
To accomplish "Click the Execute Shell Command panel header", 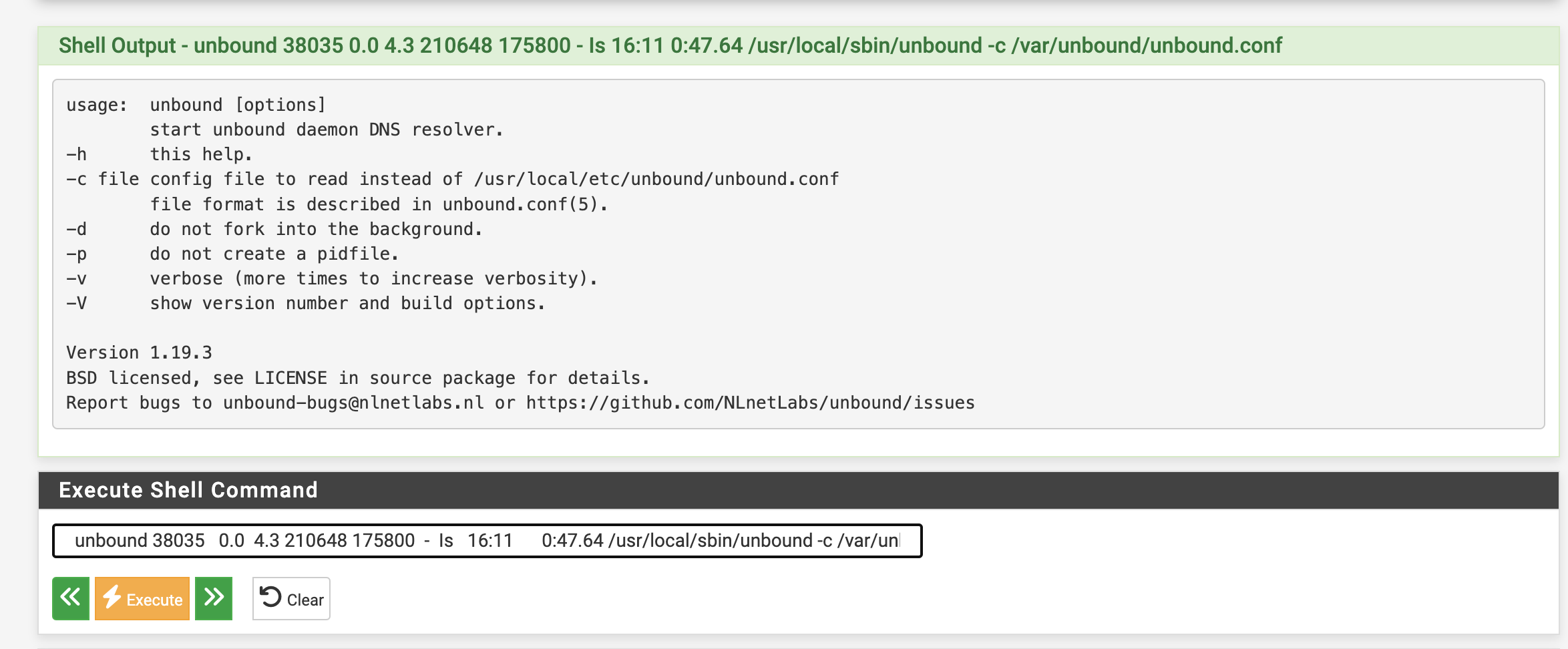I will 798,490.
